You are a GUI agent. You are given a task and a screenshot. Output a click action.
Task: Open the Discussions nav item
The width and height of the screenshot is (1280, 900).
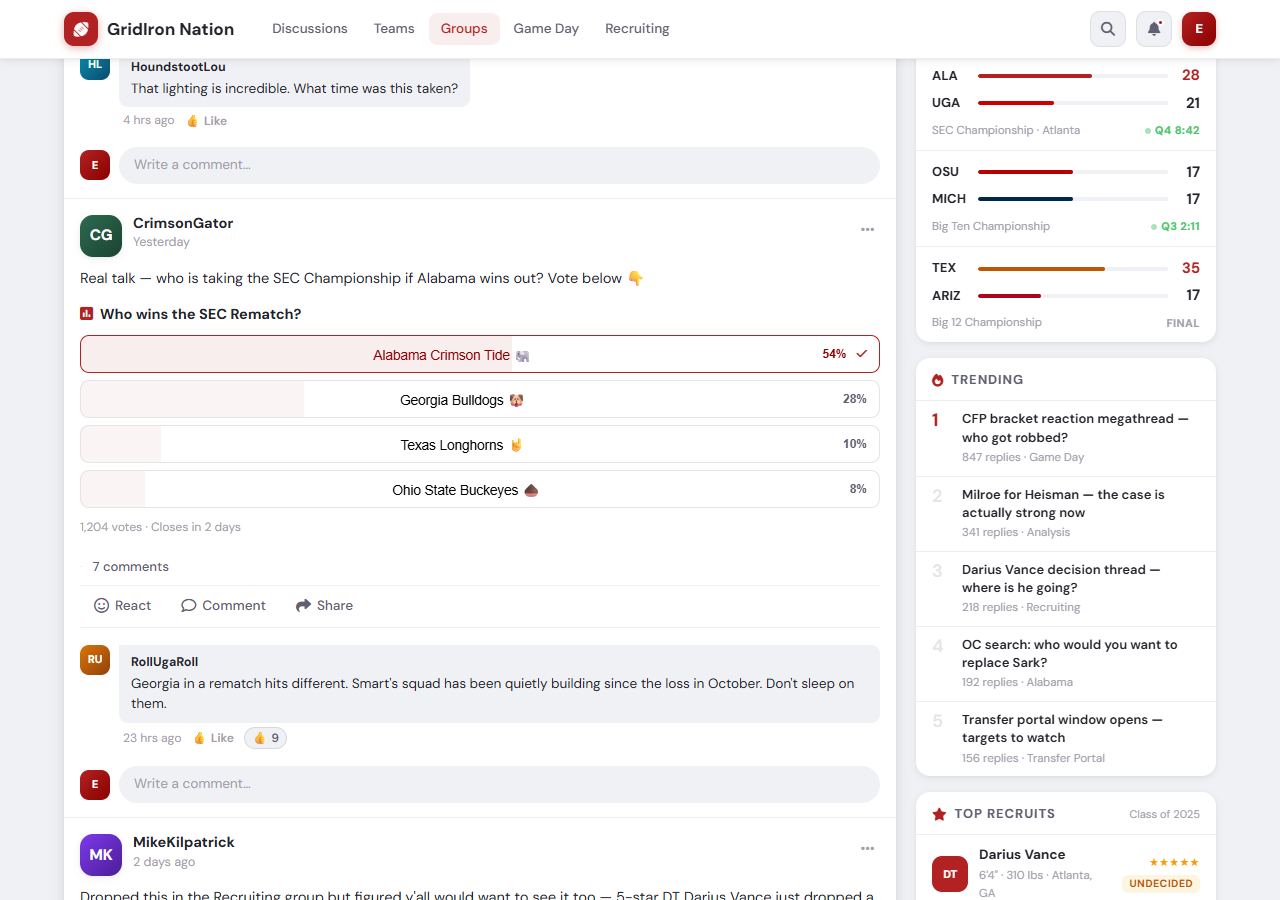click(x=310, y=29)
